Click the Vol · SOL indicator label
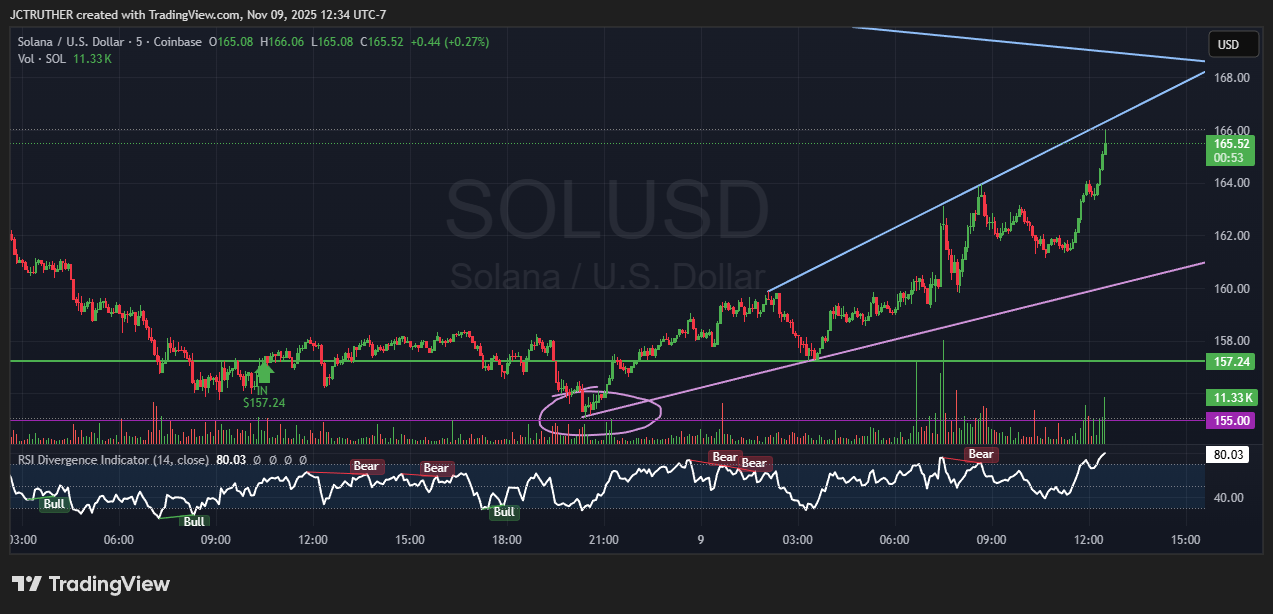 (42, 59)
